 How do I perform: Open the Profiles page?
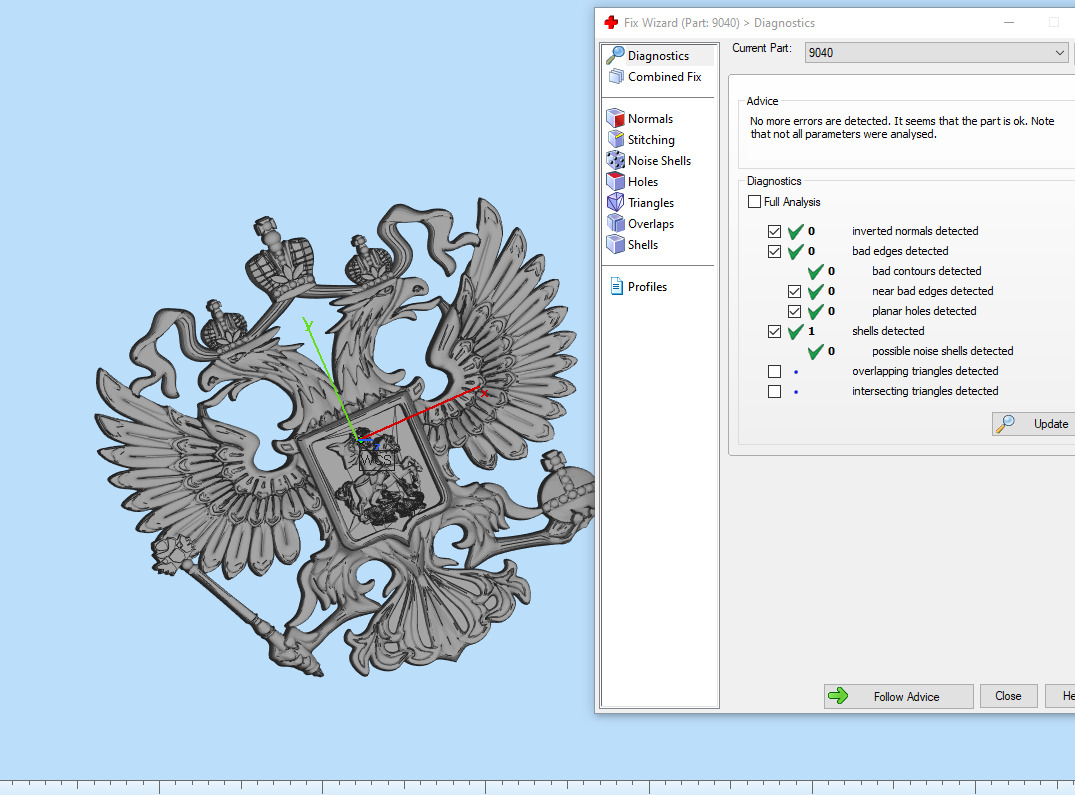coord(647,286)
